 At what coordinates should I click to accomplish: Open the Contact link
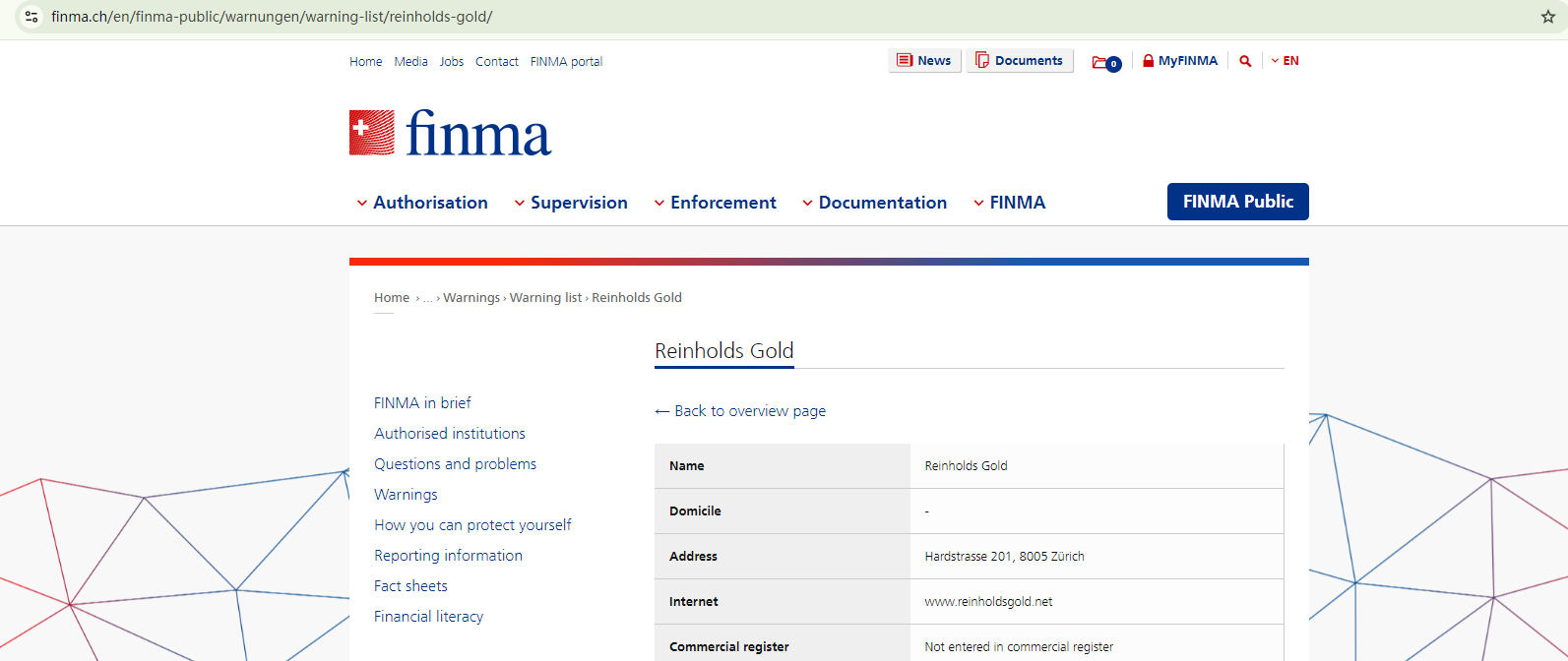coord(497,62)
